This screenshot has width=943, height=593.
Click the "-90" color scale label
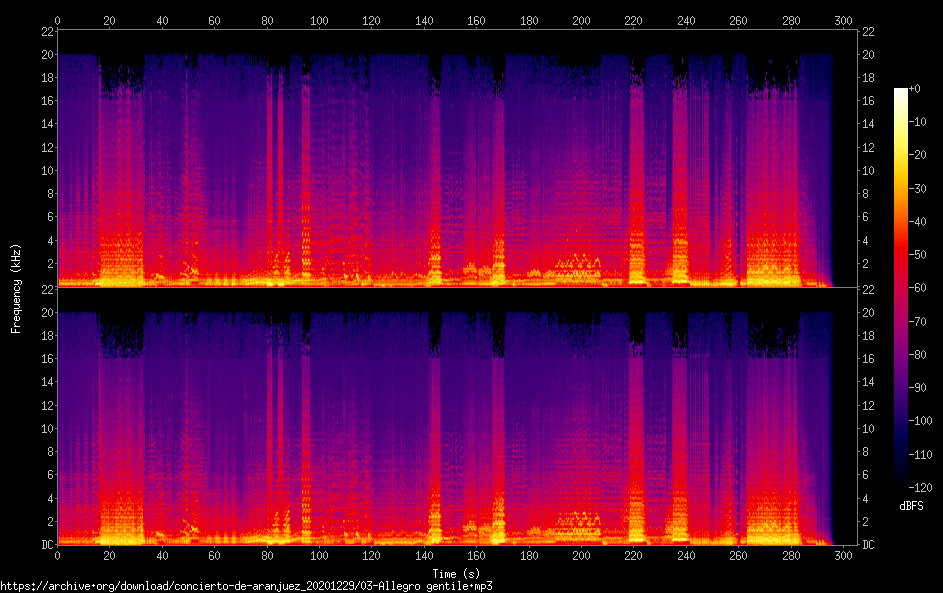pyautogui.click(x=917, y=387)
